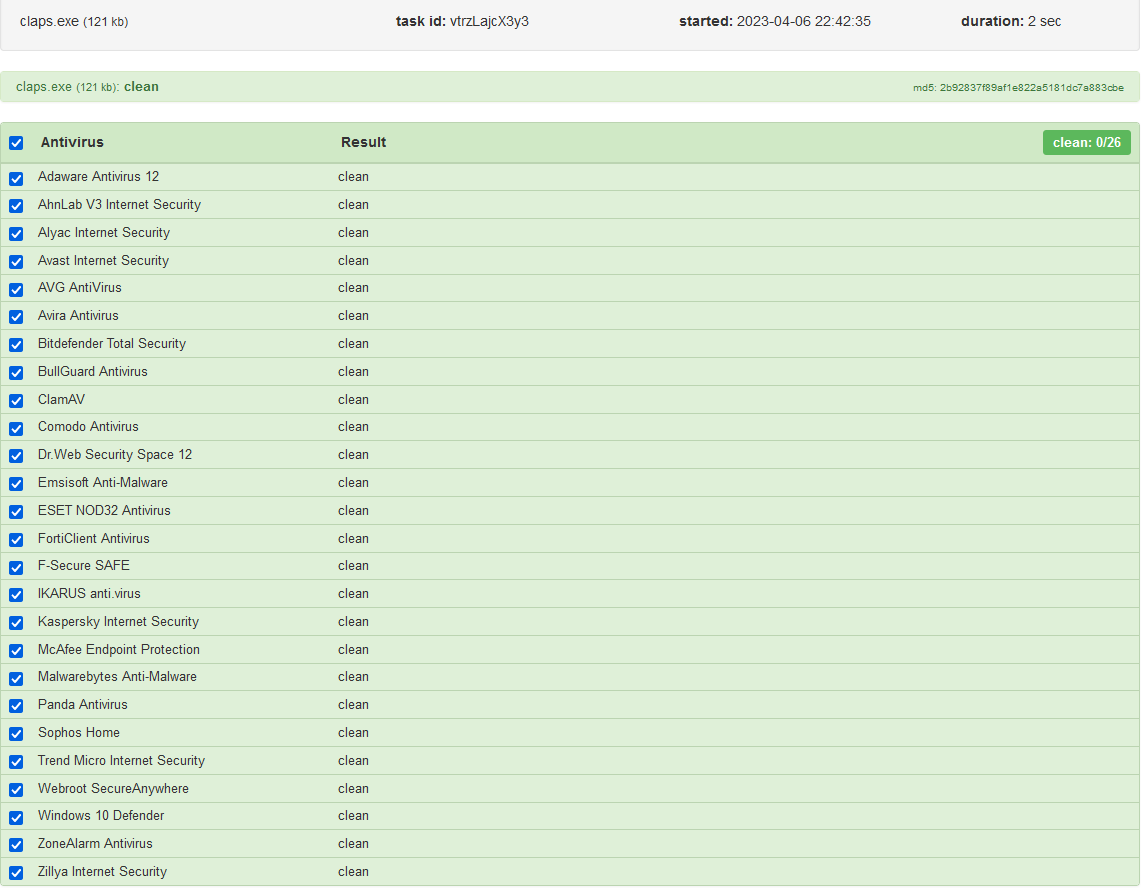Viewport: 1143px width, 888px height.
Task: Click the 'Avira Antivirus' name
Action: 78,316
